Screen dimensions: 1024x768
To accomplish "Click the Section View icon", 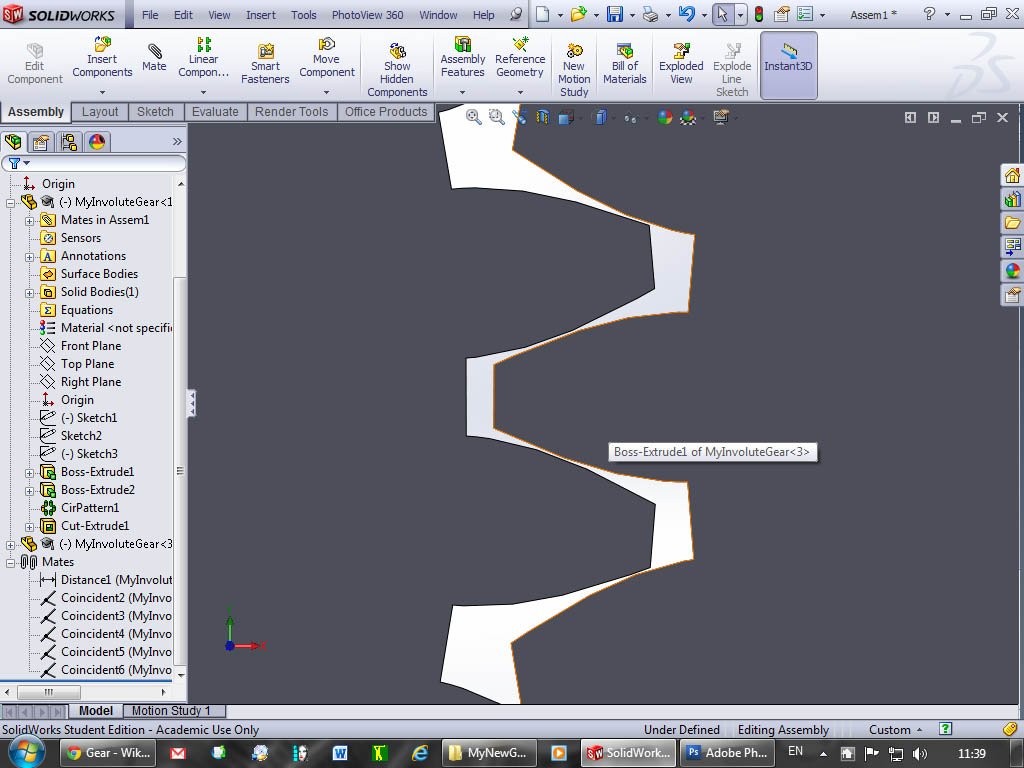I will (543, 118).
